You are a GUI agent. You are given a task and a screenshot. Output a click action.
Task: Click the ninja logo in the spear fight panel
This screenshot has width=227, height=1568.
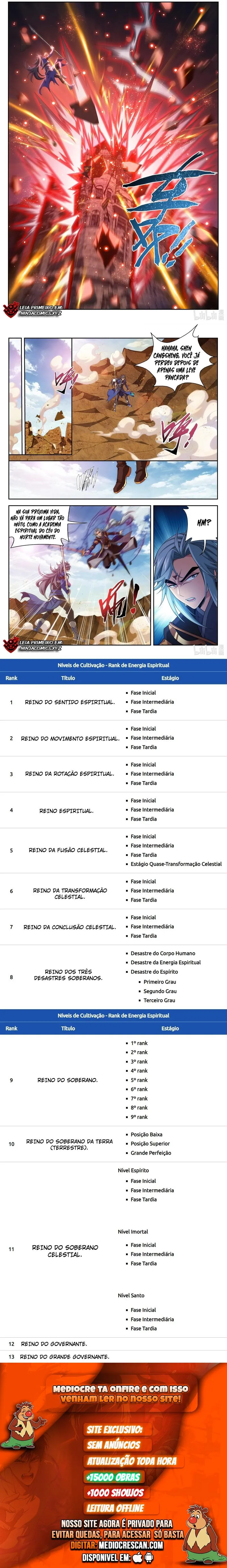click(10, 644)
